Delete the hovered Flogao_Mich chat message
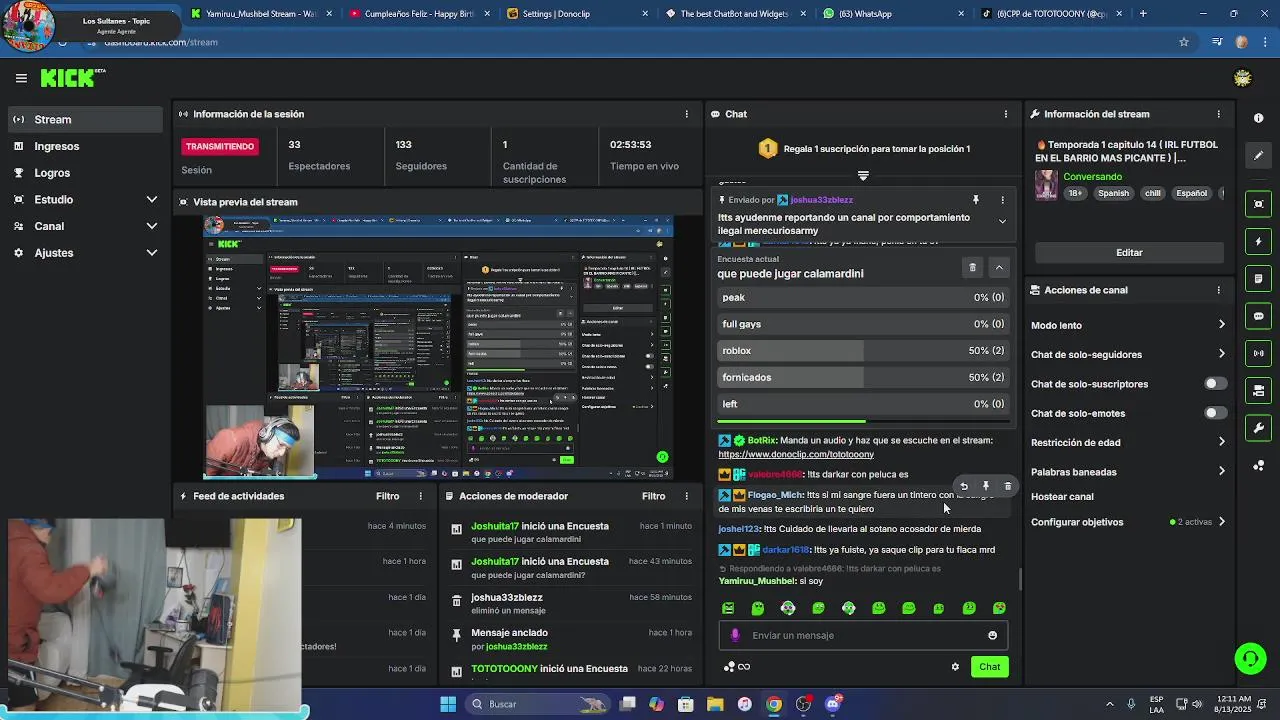Viewport: 1280px width, 720px height. 1007,486
